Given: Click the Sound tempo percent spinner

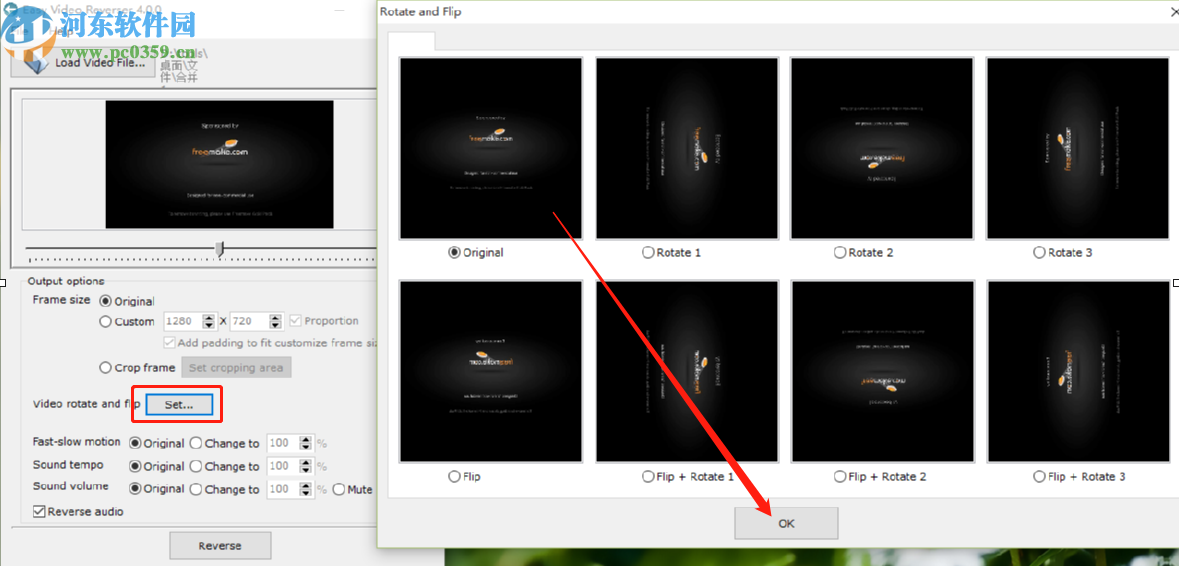Looking at the screenshot, I should [306, 466].
